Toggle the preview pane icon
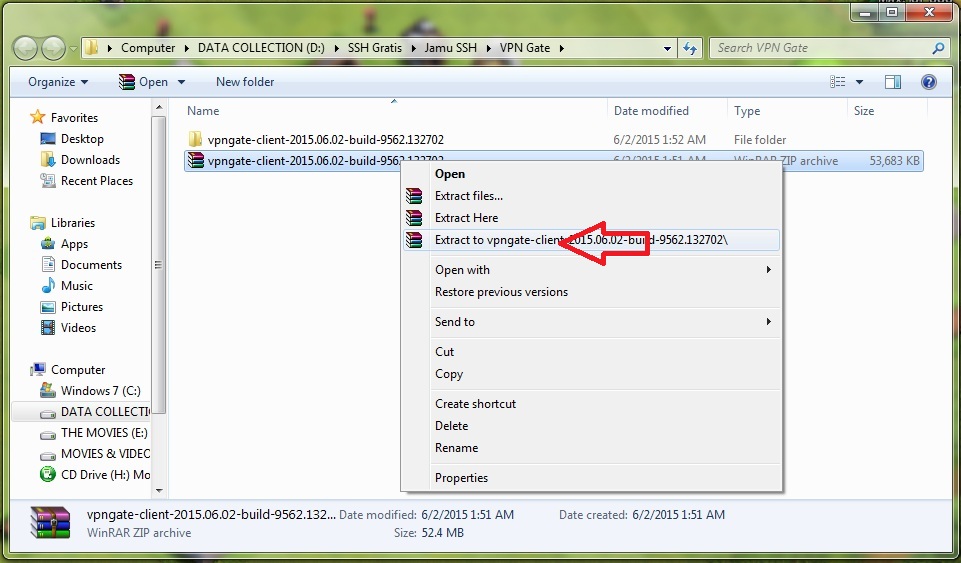 point(893,82)
